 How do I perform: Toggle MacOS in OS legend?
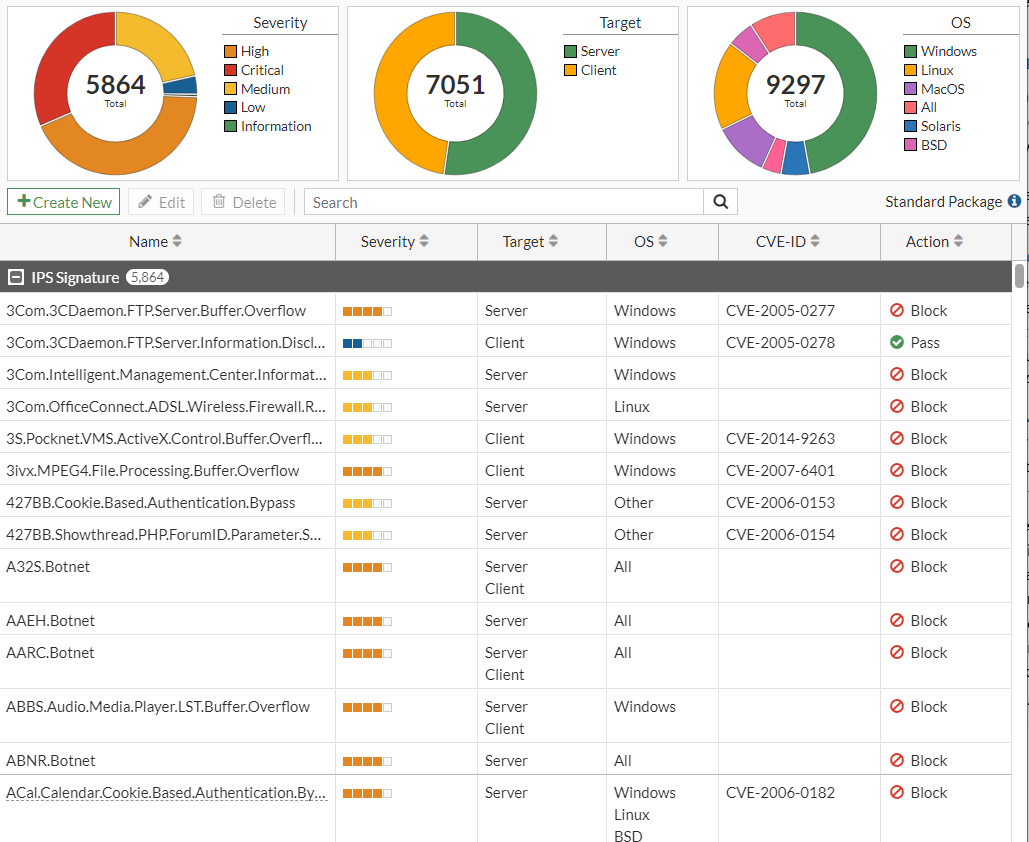(x=941, y=89)
